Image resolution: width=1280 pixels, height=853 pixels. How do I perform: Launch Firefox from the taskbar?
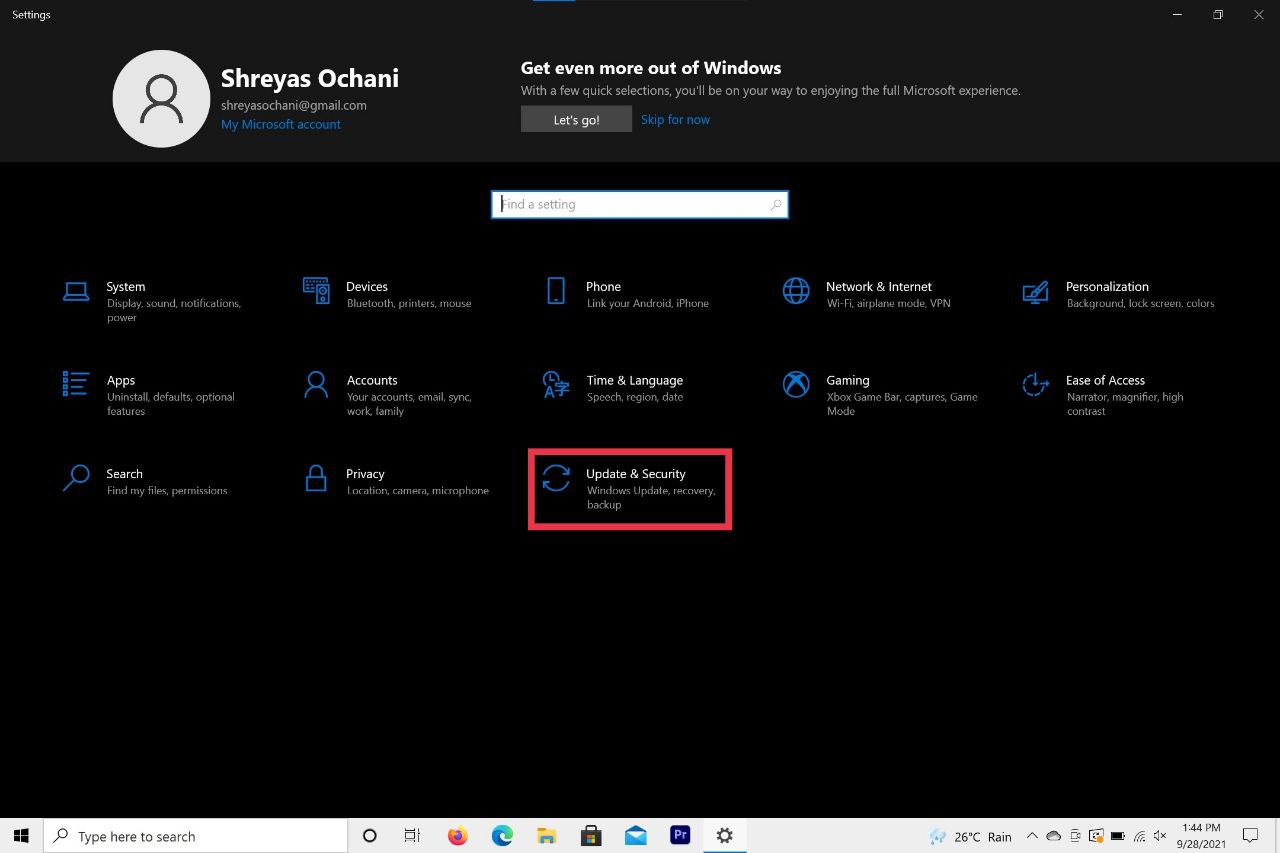point(457,836)
